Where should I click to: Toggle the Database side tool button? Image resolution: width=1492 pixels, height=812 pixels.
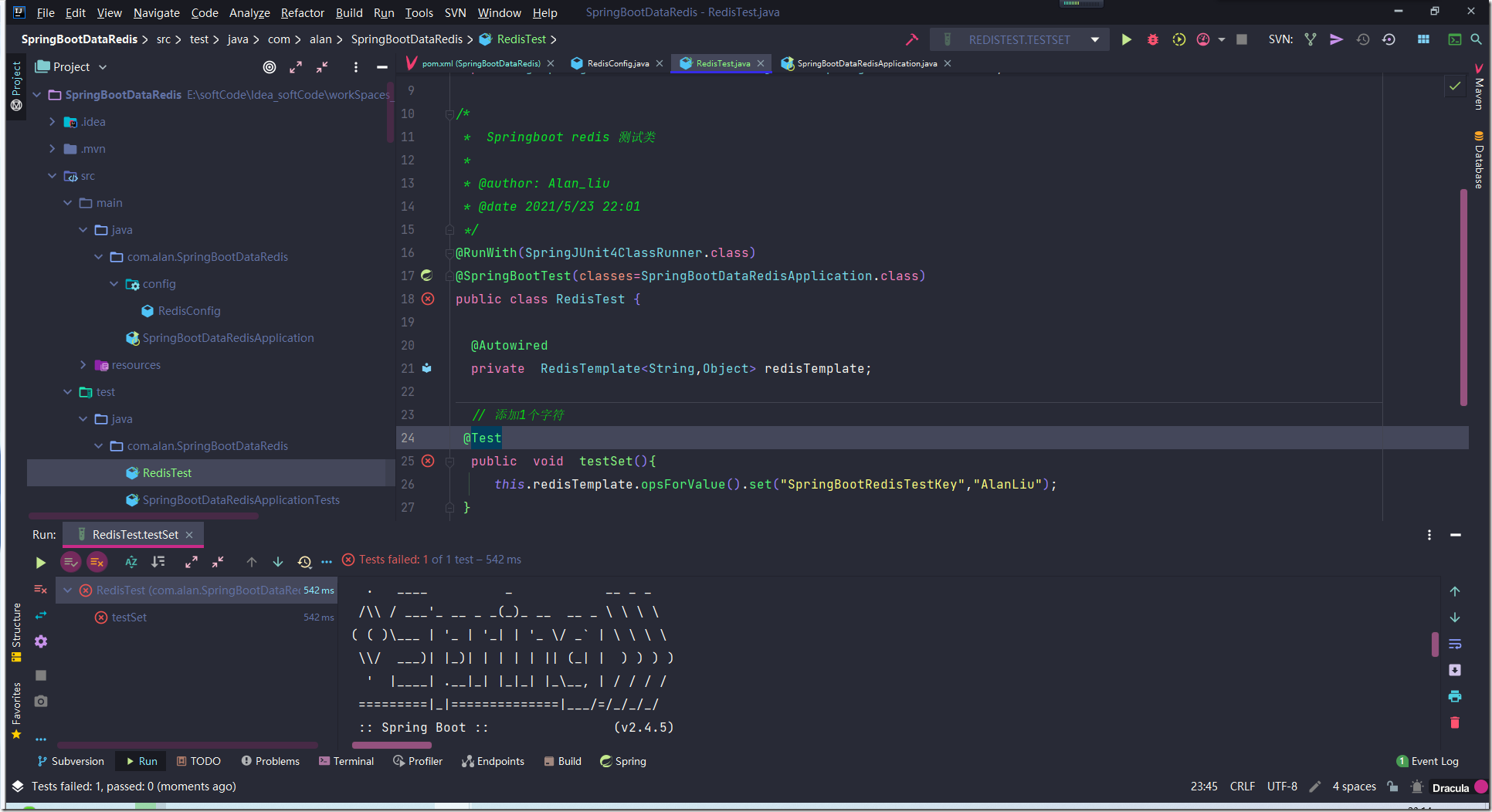point(1479,160)
